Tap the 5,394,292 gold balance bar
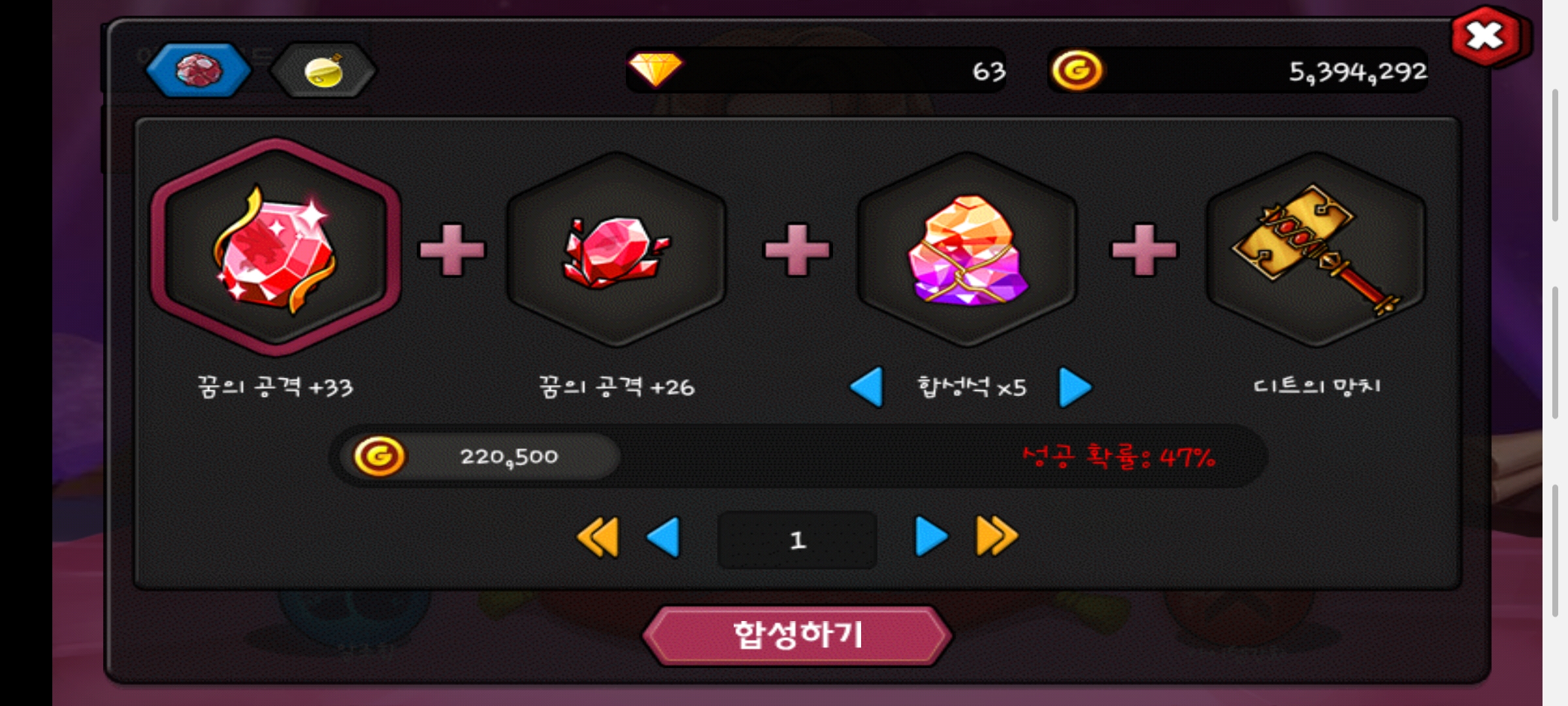The height and width of the screenshot is (706, 1568). pyautogui.click(x=1237, y=70)
